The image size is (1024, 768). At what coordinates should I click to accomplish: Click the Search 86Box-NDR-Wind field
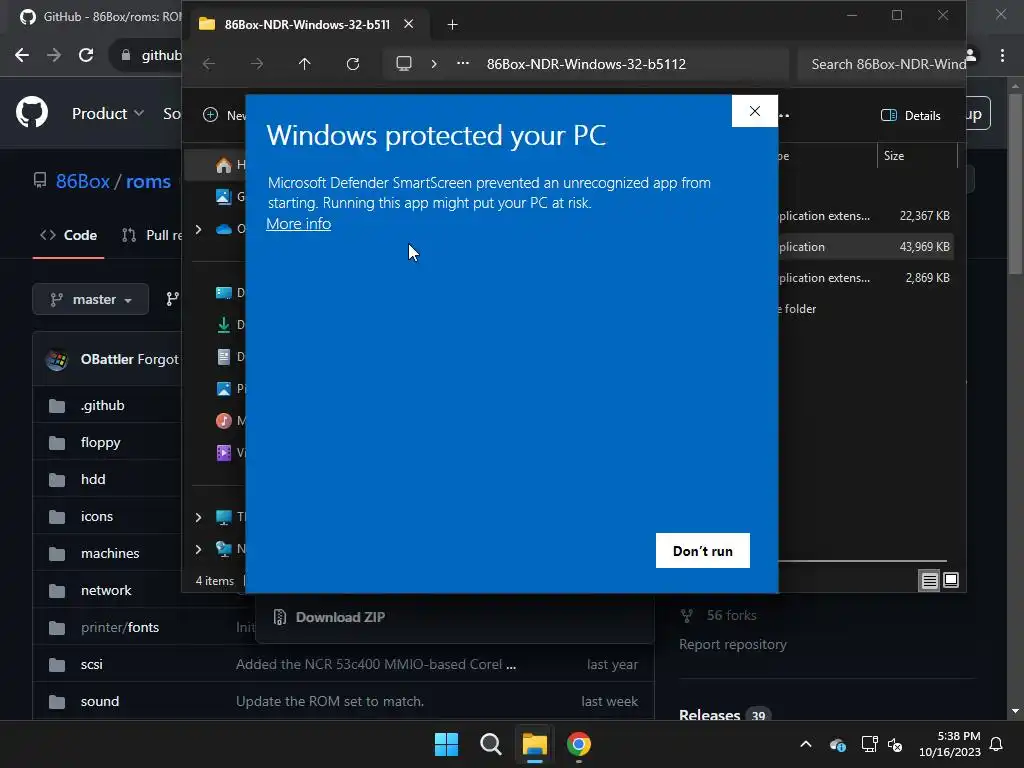882,64
